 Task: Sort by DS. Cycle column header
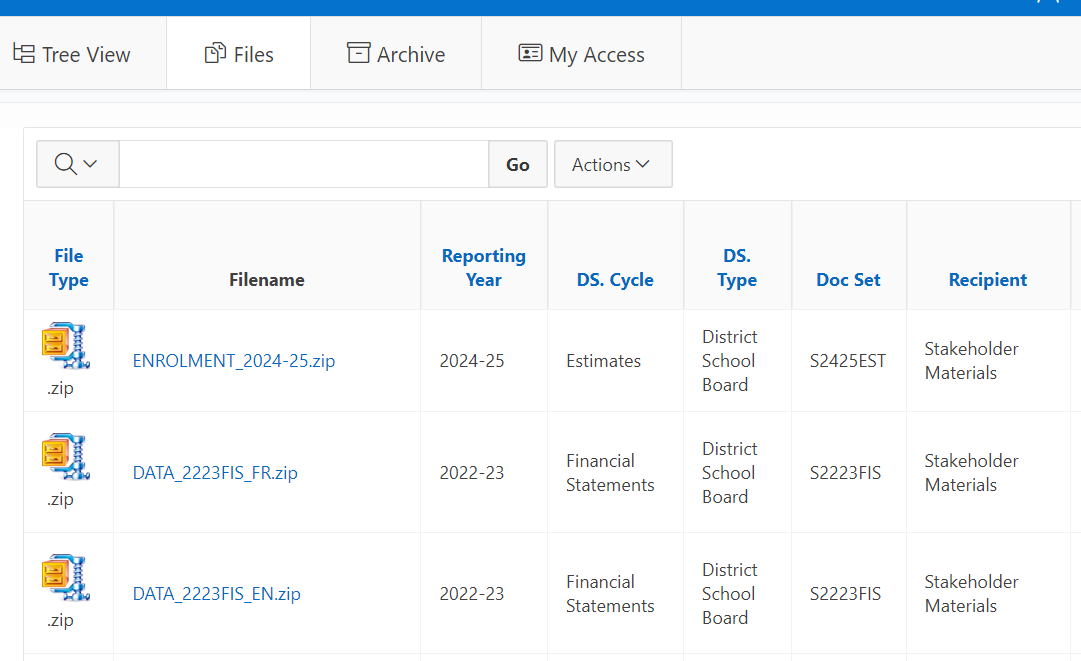tap(615, 280)
